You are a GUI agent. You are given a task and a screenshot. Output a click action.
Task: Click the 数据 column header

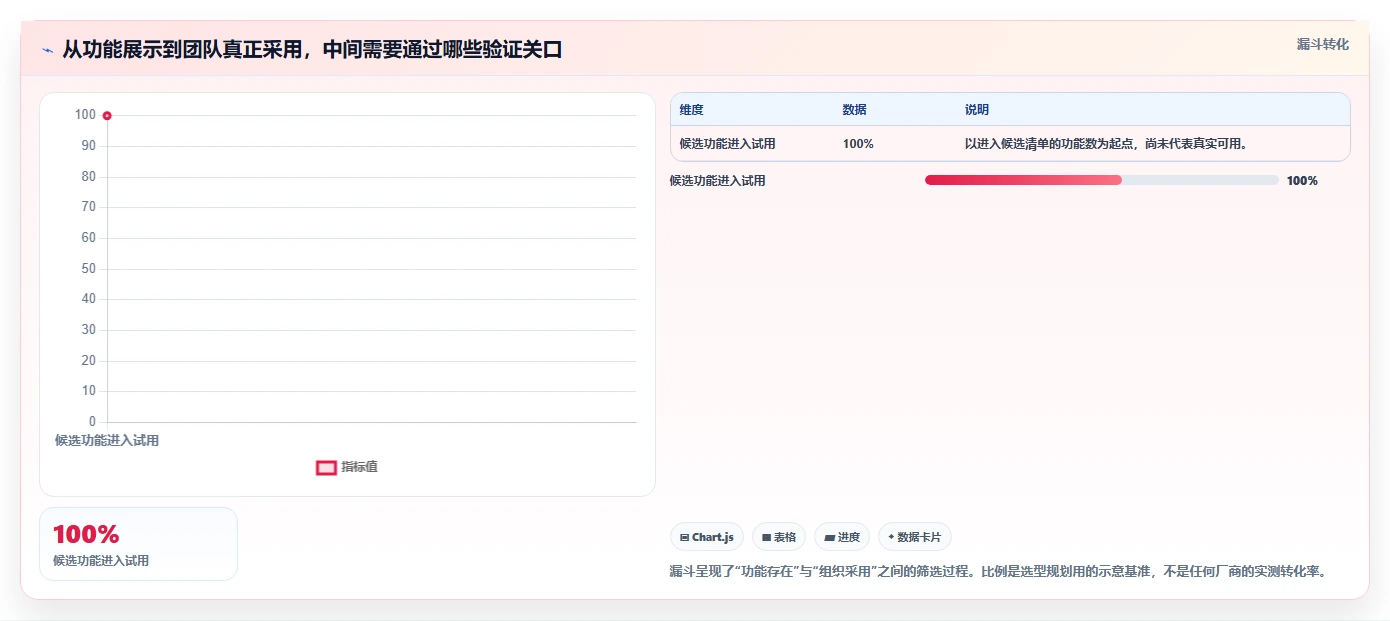coord(854,110)
